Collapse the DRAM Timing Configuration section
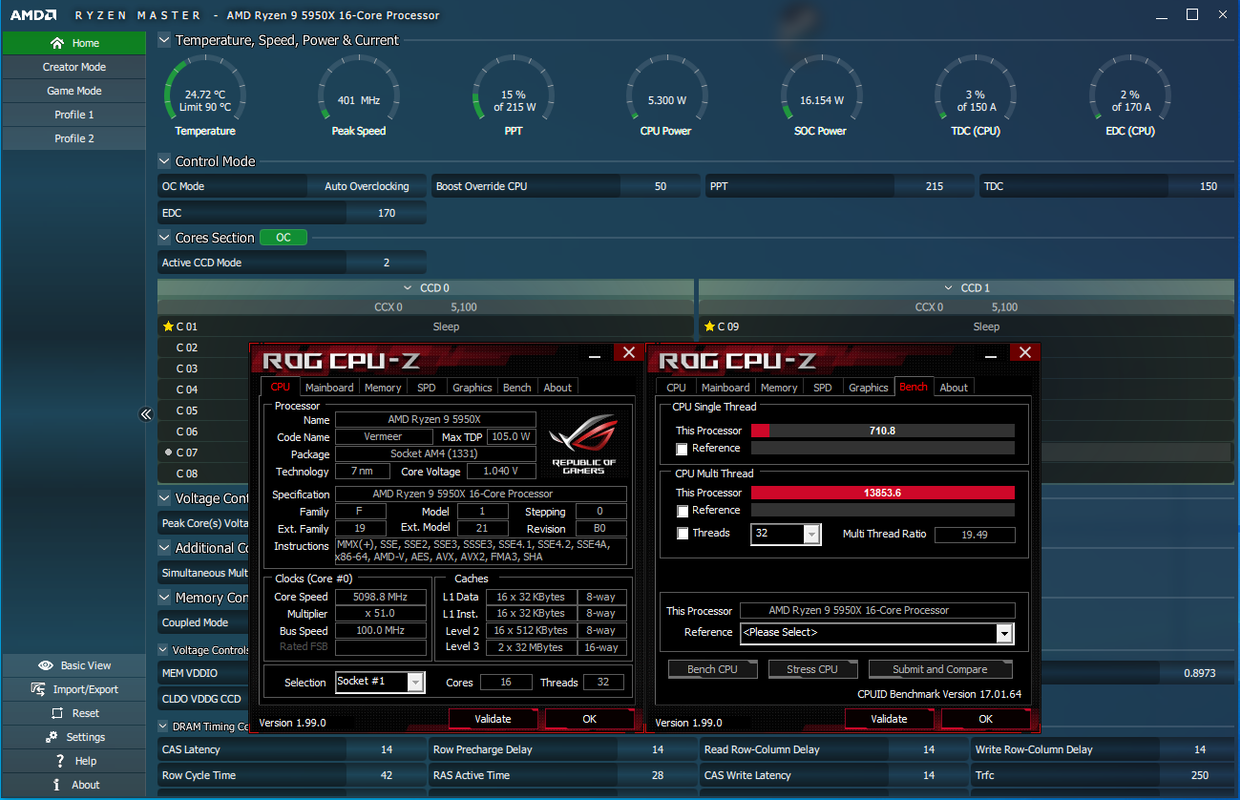The width and height of the screenshot is (1240, 800). [164, 726]
